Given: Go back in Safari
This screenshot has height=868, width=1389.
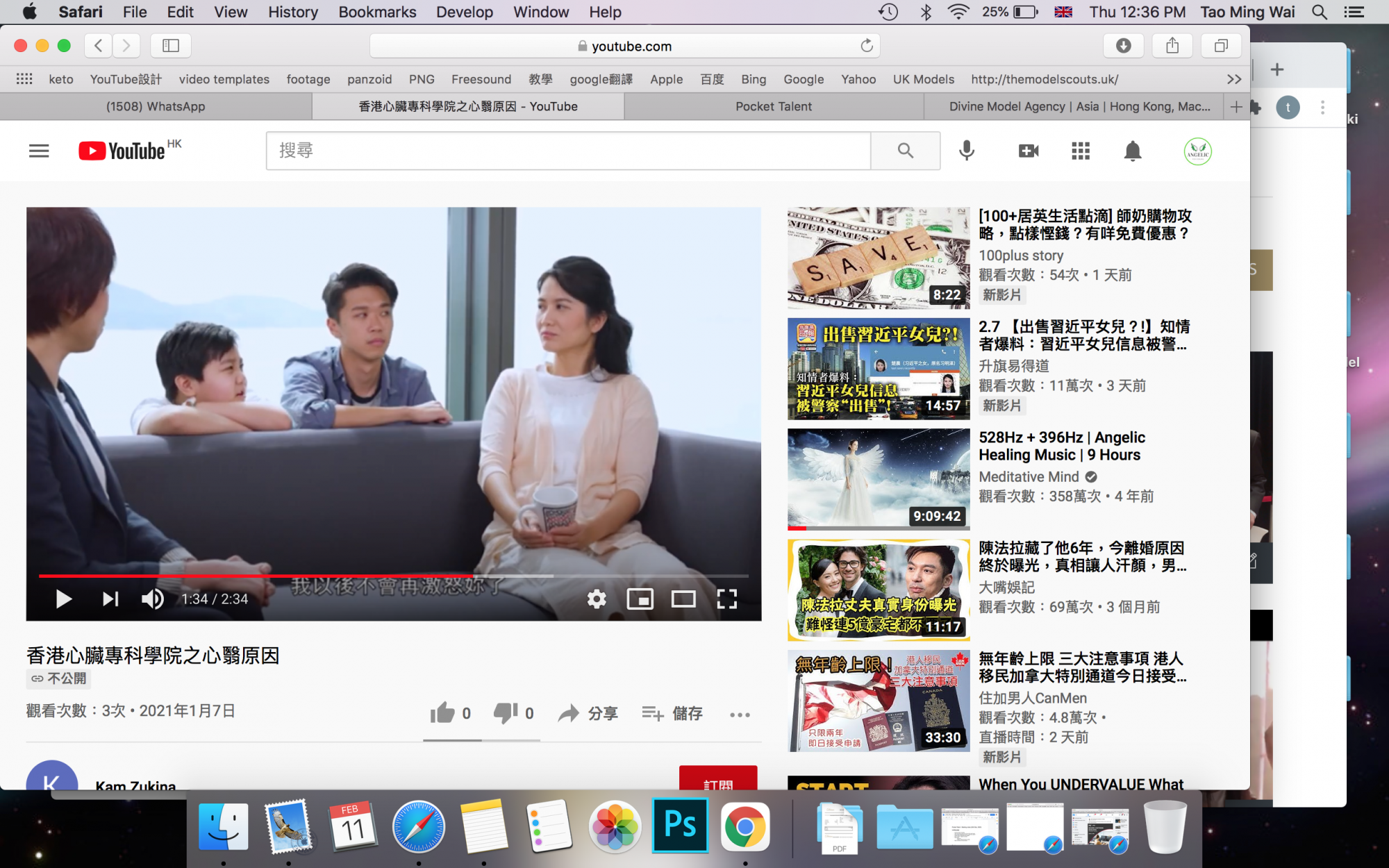Looking at the screenshot, I should pos(99,46).
